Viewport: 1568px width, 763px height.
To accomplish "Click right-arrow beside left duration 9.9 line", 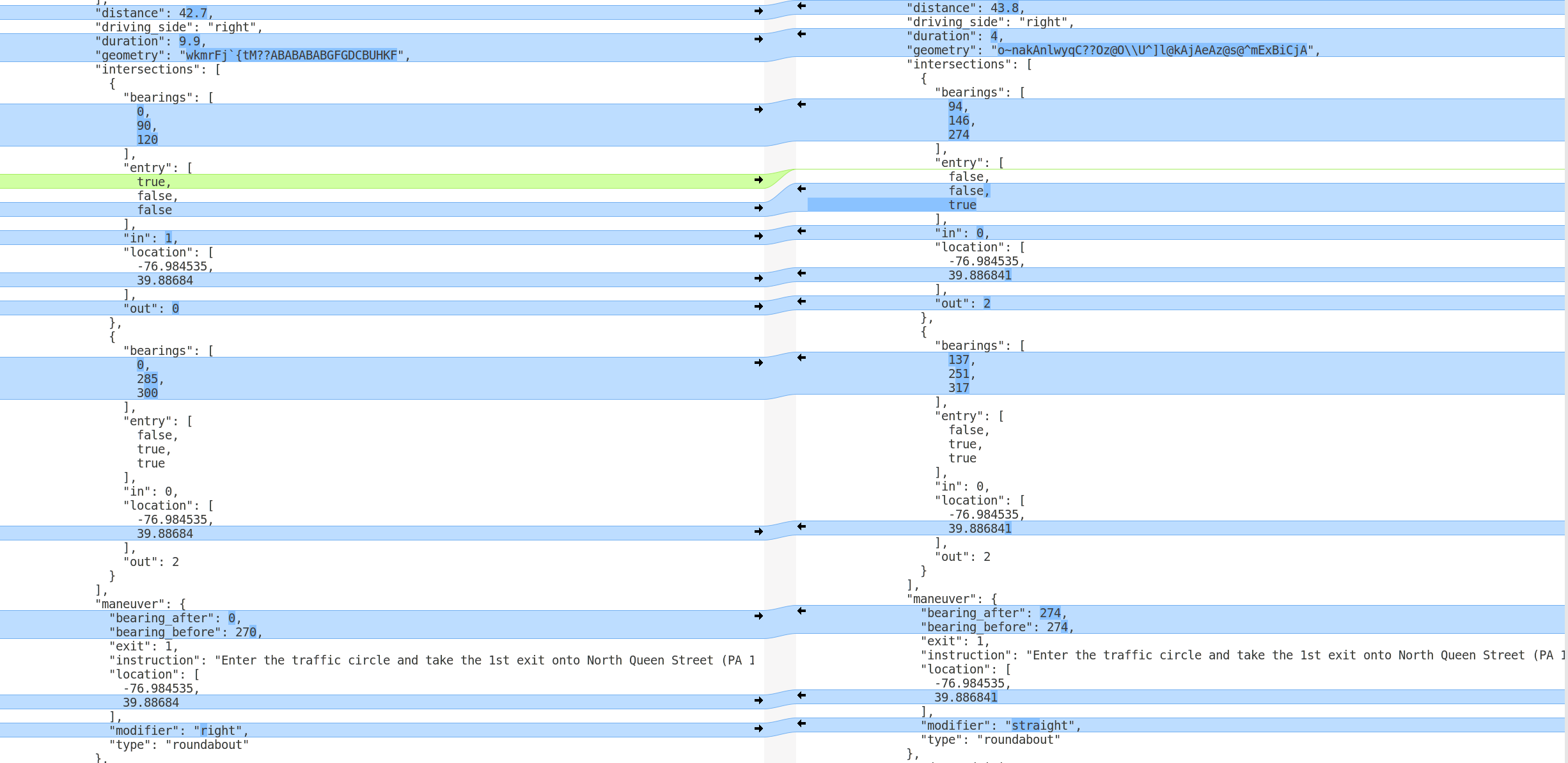I will pos(758,39).
